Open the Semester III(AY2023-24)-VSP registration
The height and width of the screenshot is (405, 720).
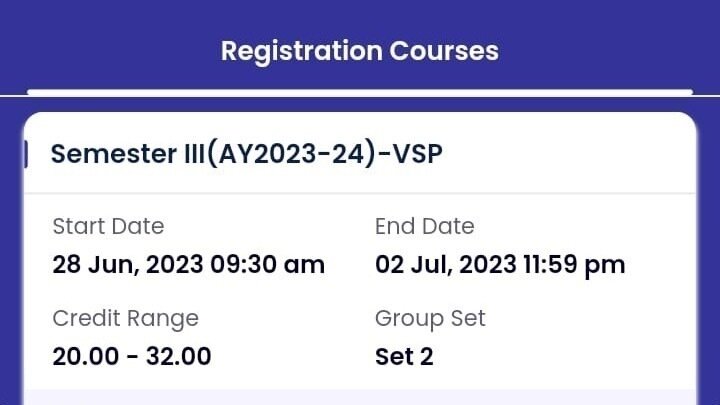tap(246, 154)
